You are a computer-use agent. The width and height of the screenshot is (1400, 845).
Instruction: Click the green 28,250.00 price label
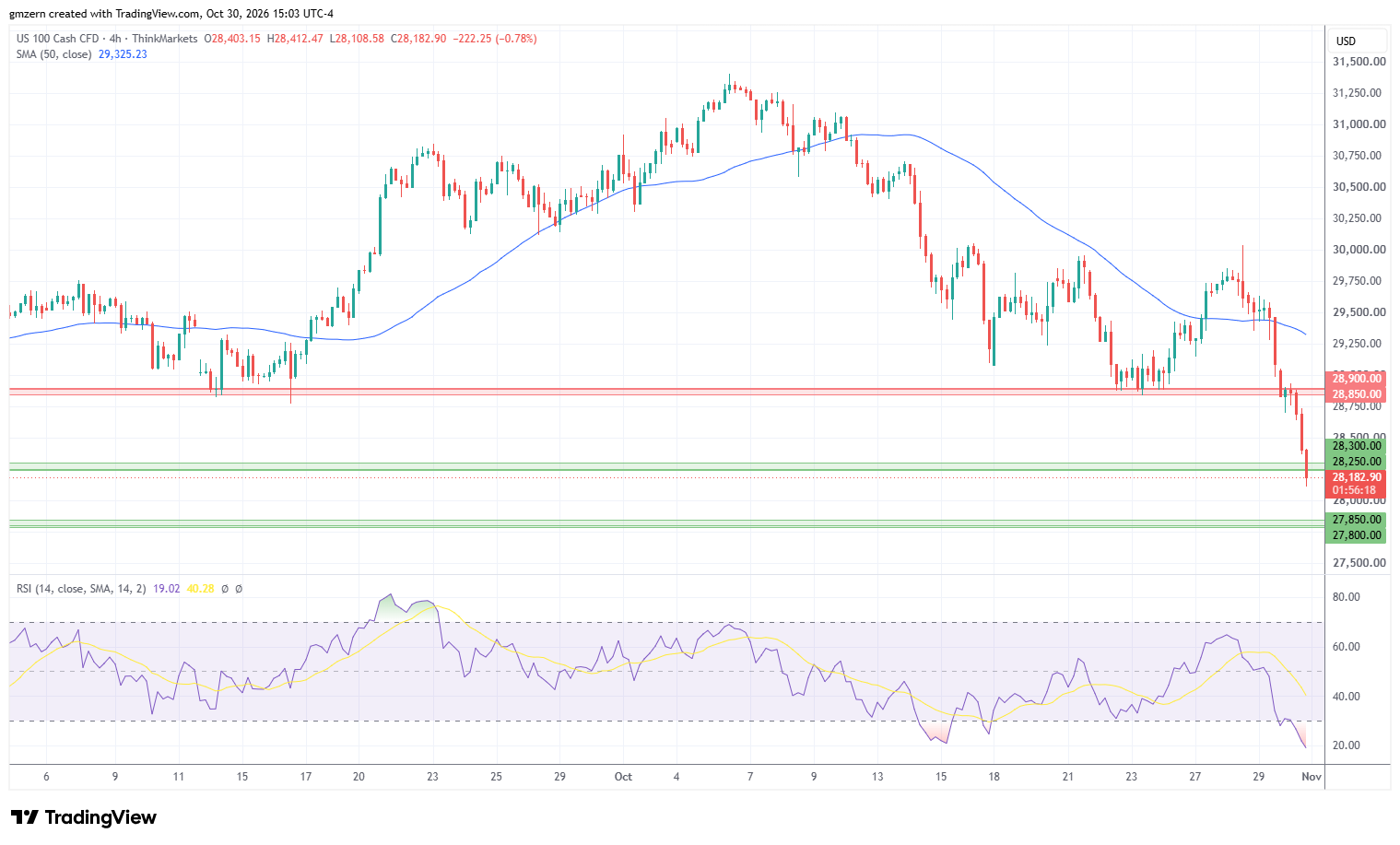pyautogui.click(x=1356, y=462)
